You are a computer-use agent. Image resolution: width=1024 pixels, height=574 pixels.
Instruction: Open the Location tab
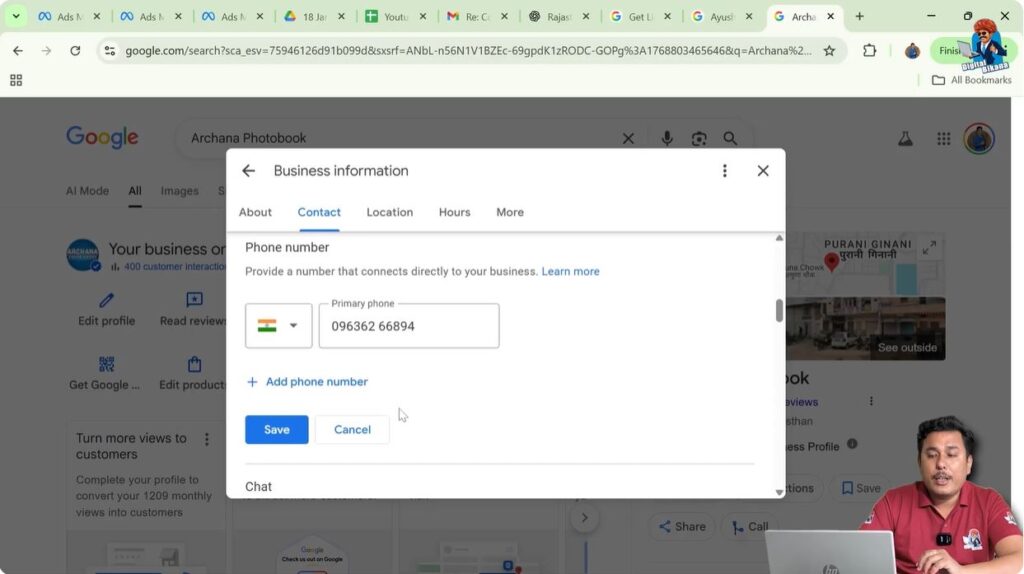coord(389,212)
